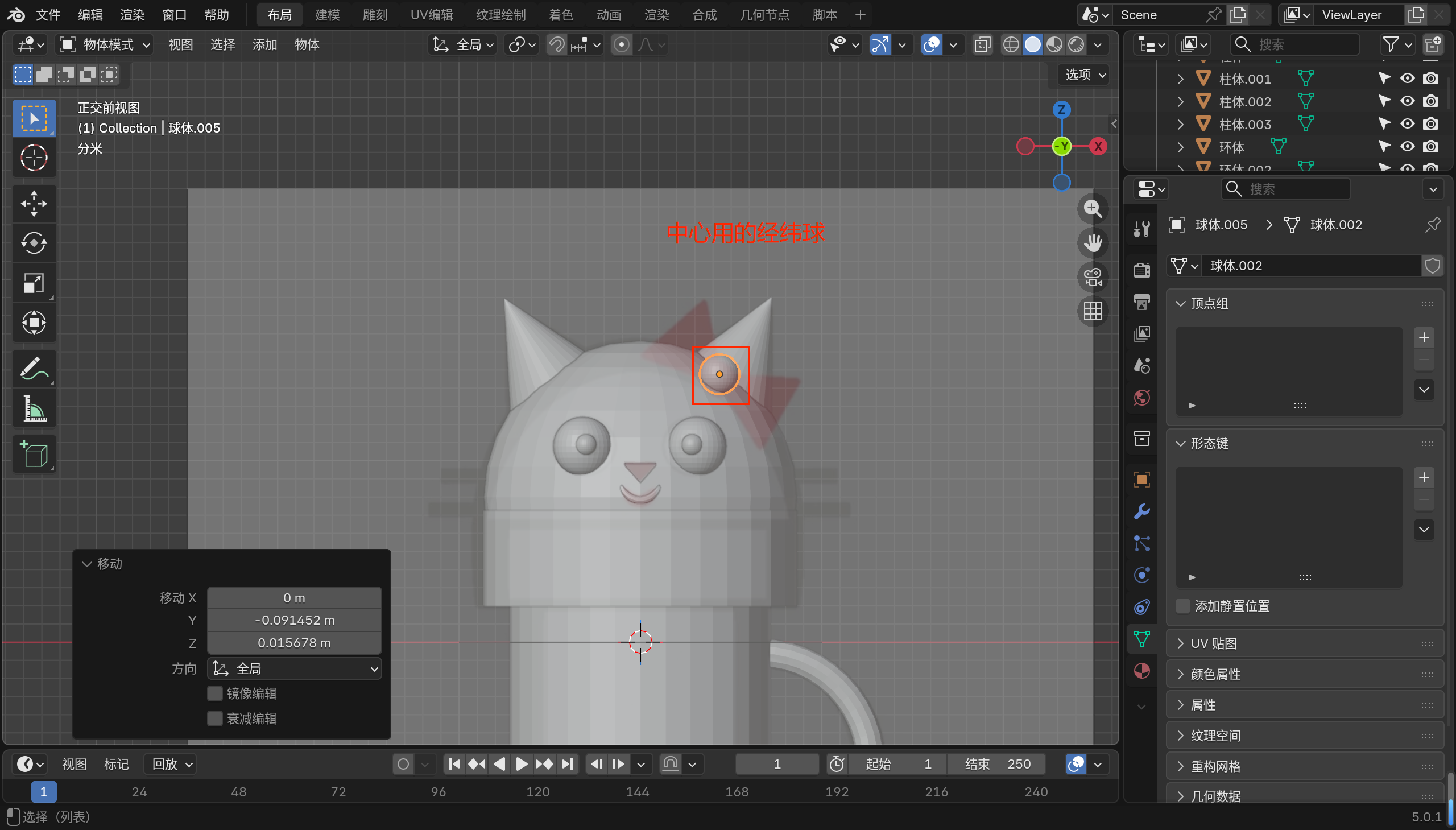Expand the 环体 outliner item
The height and width of the screenshot is (830, 1456).
pos(1180,147)
